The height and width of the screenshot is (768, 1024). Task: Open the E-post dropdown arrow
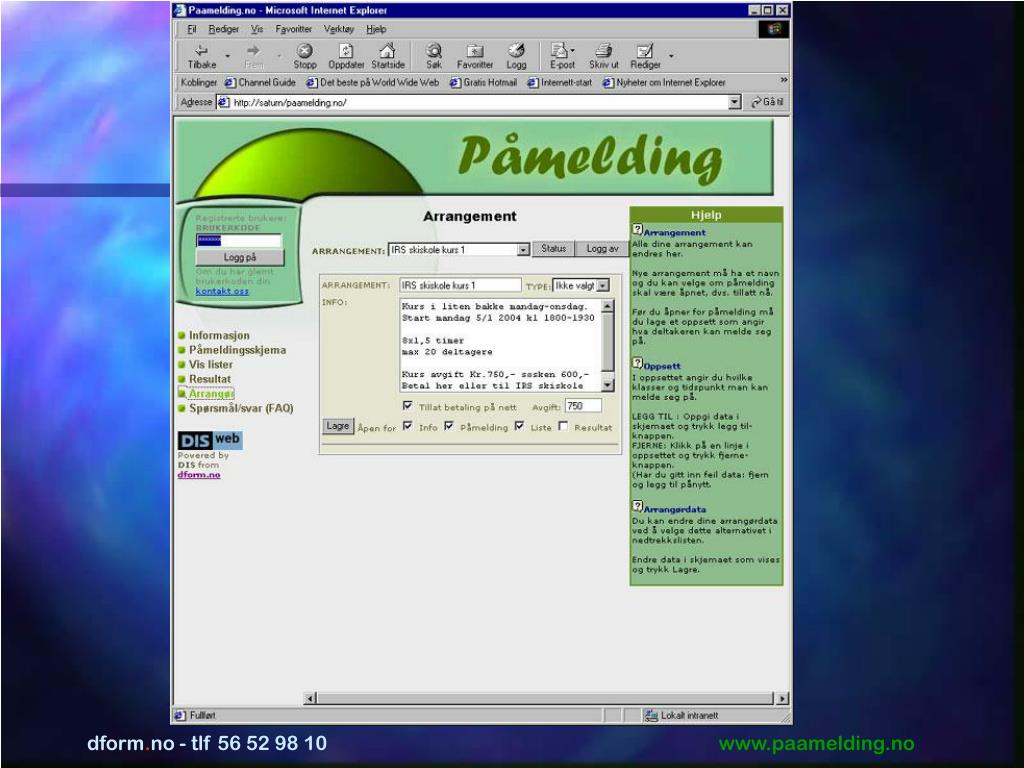(x=573, y=50)
